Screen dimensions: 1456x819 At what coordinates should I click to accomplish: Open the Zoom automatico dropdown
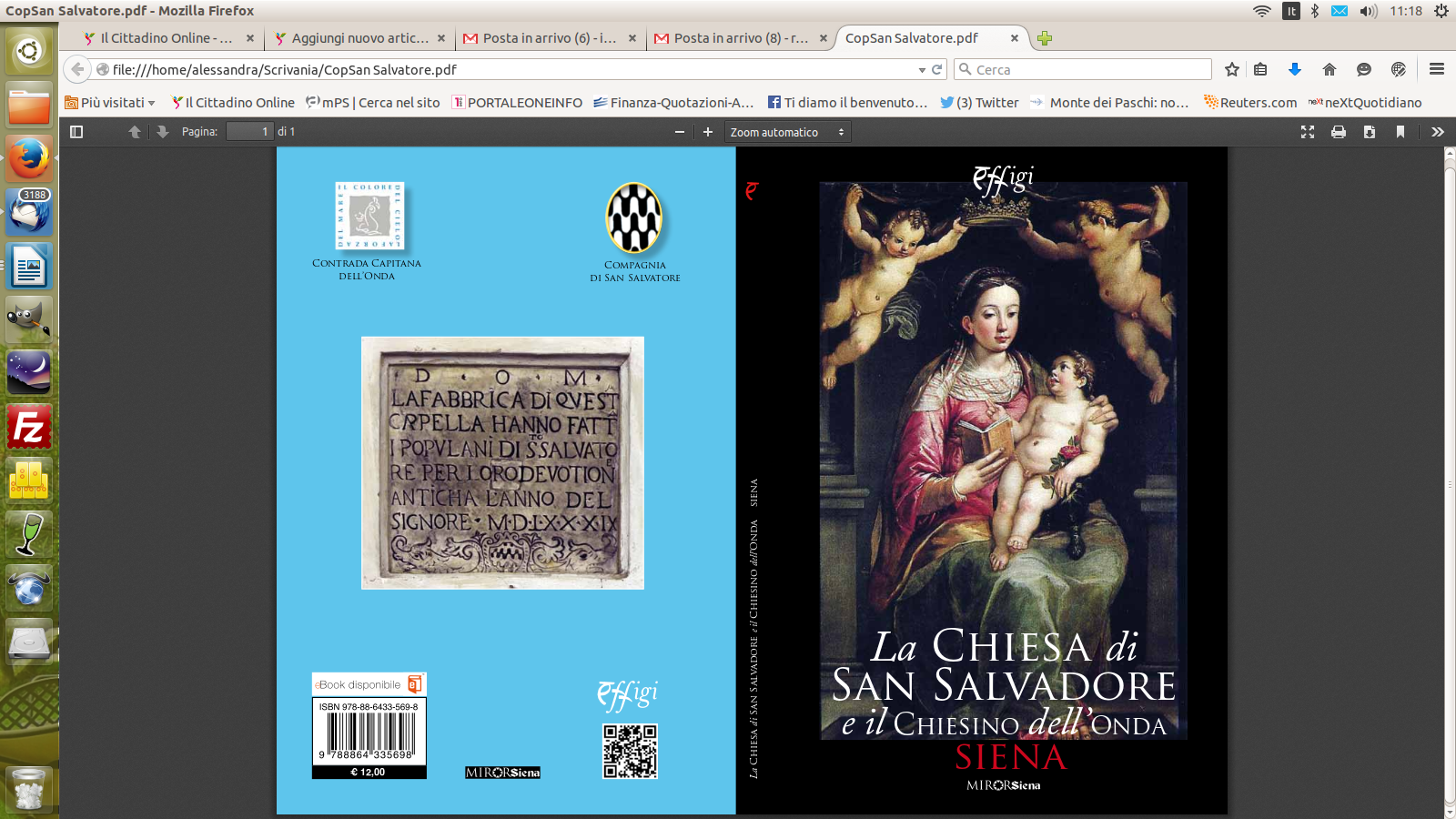point(787,132)
